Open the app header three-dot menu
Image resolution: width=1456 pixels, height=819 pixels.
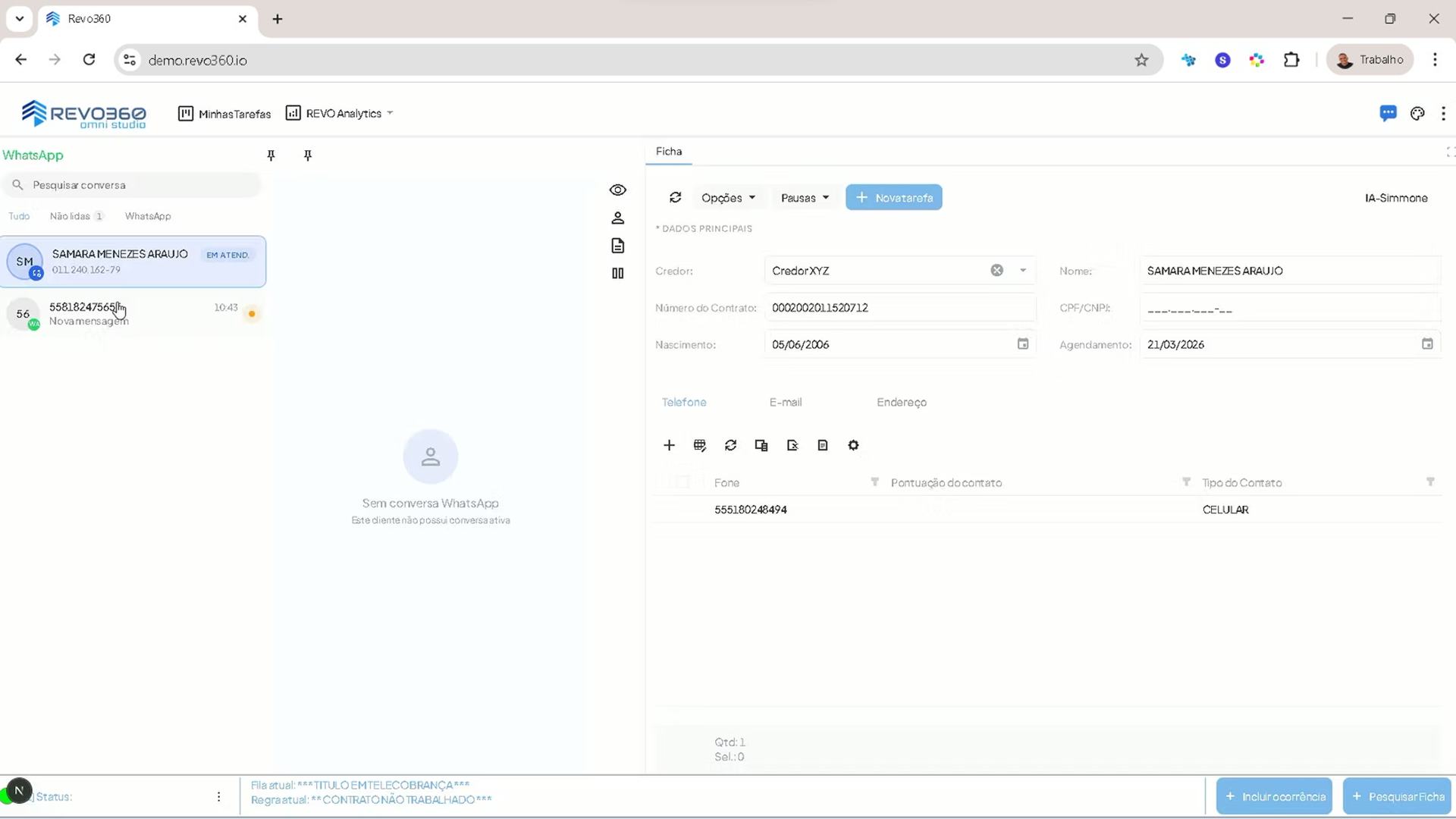[1443, 113]
